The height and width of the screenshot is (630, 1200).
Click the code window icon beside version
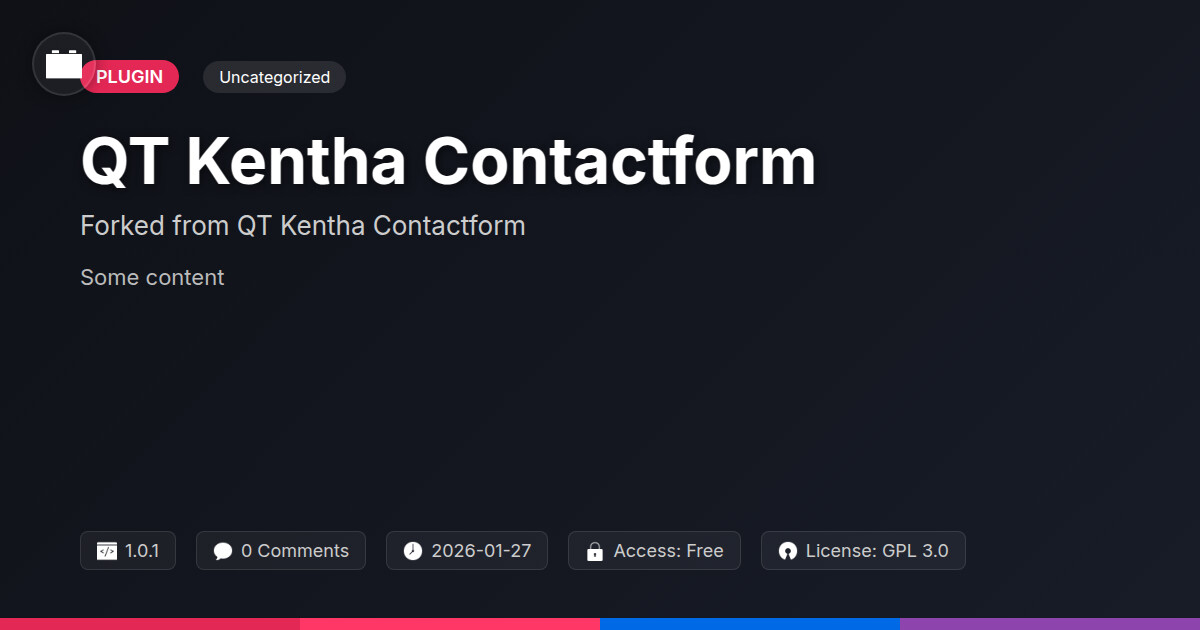107,551
